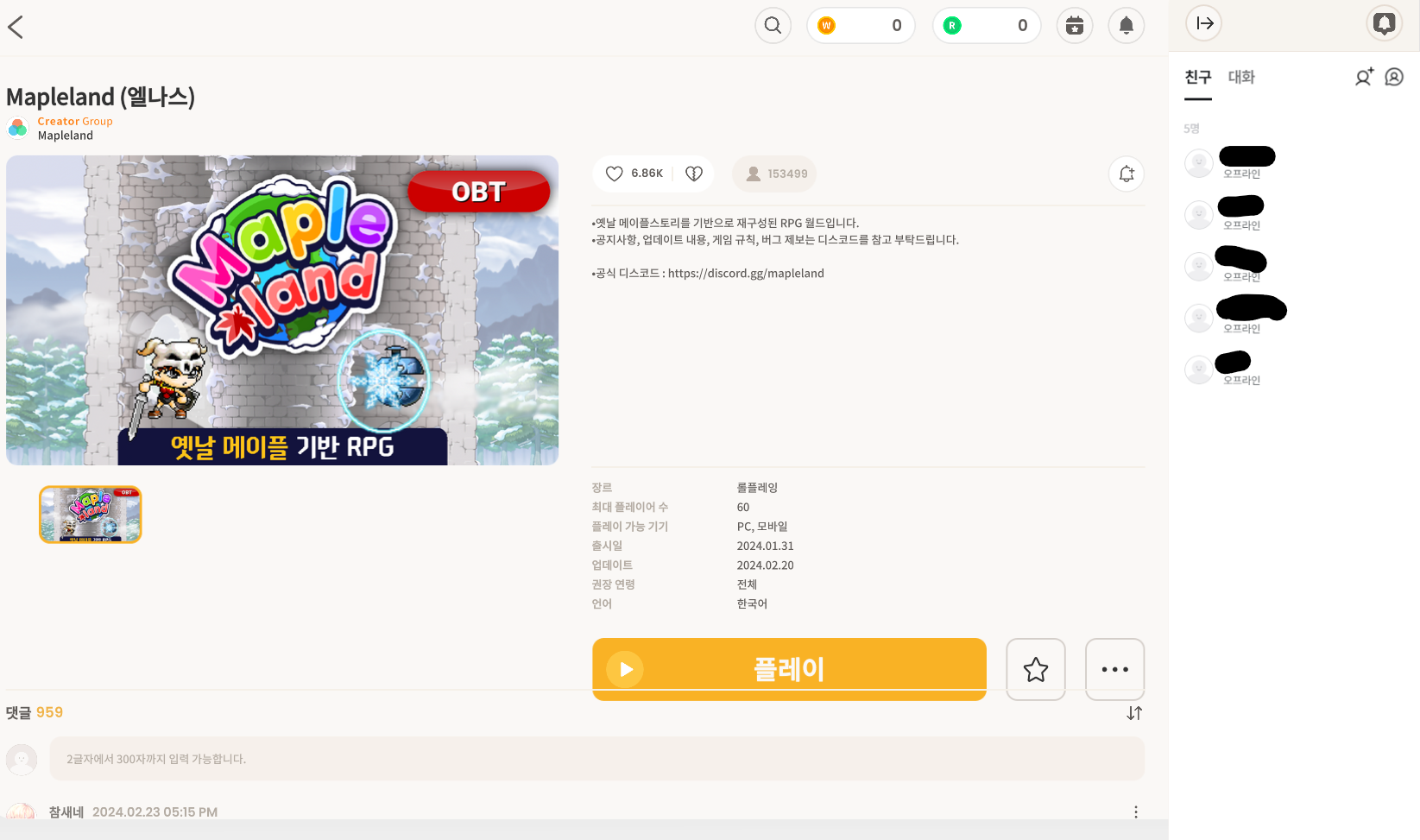Switch to 대화 tab
The width and height of the screenshot is (1420, 840).
click(x=1241, y=77)
